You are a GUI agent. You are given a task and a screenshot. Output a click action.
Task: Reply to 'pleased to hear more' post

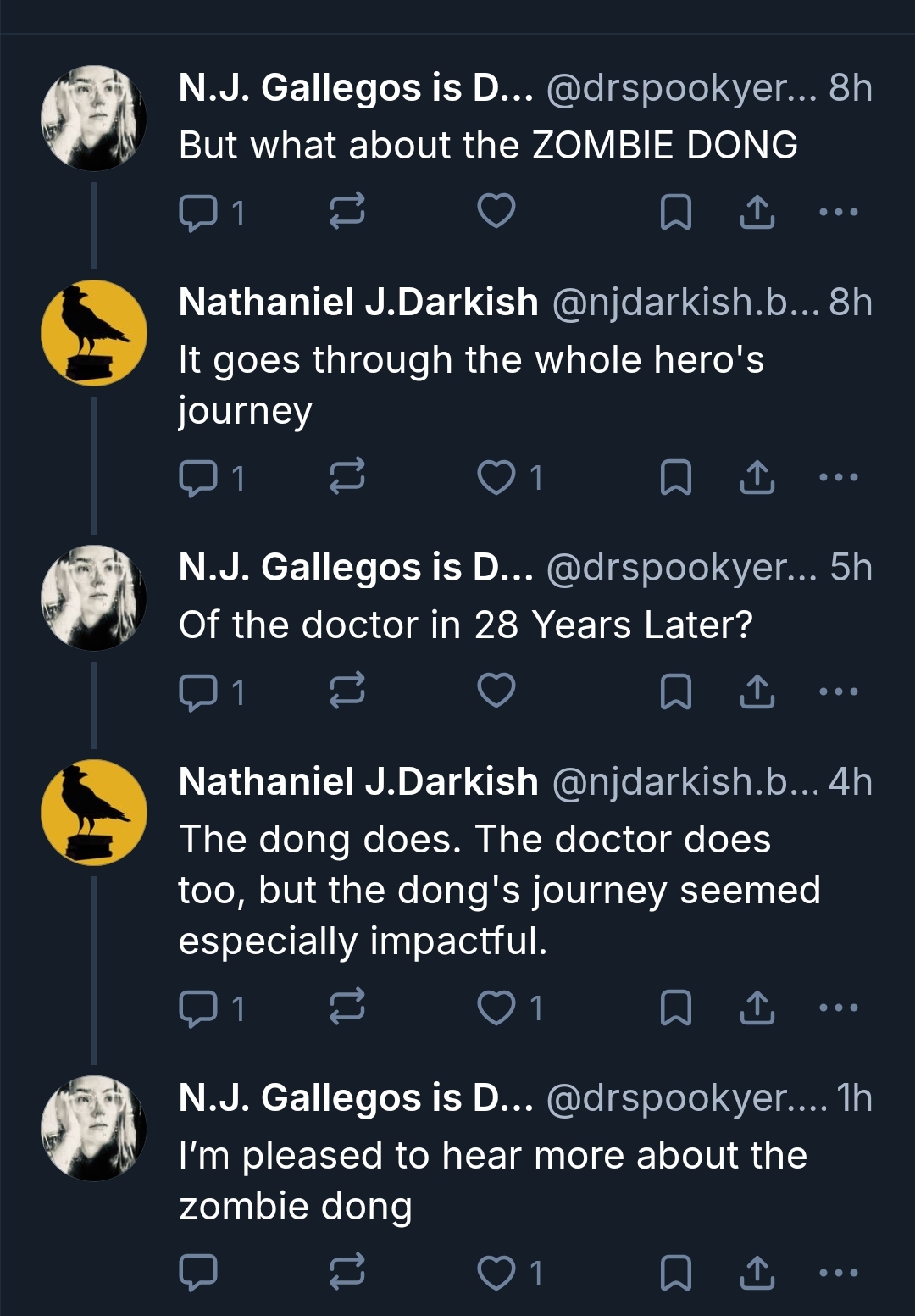(x=198, y=1272)
